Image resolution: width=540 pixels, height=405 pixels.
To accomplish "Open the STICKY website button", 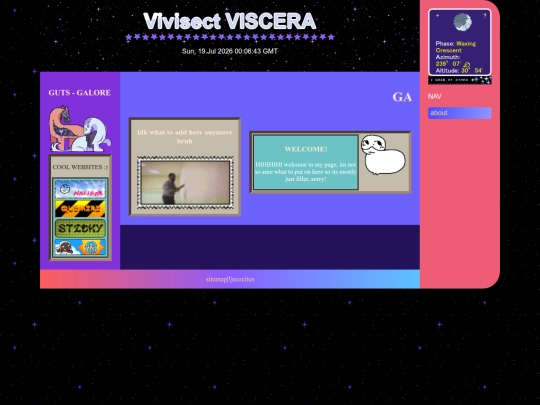I will click(80, 228).
